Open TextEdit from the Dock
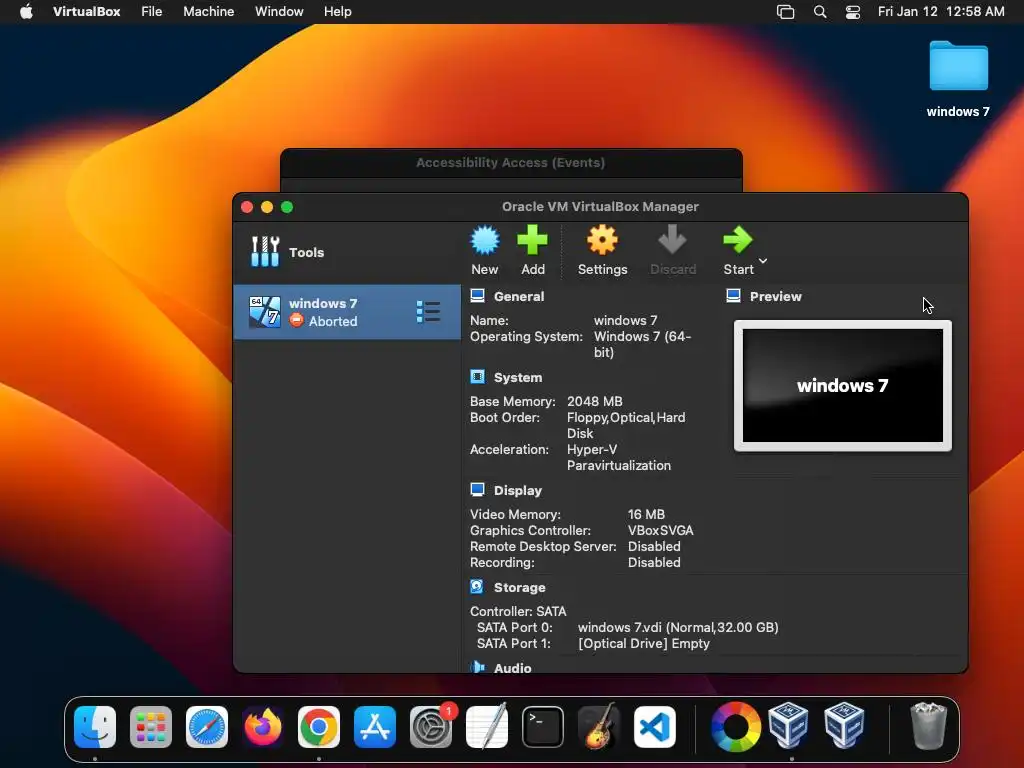The image size is (1024, 768). click(487, 726)
